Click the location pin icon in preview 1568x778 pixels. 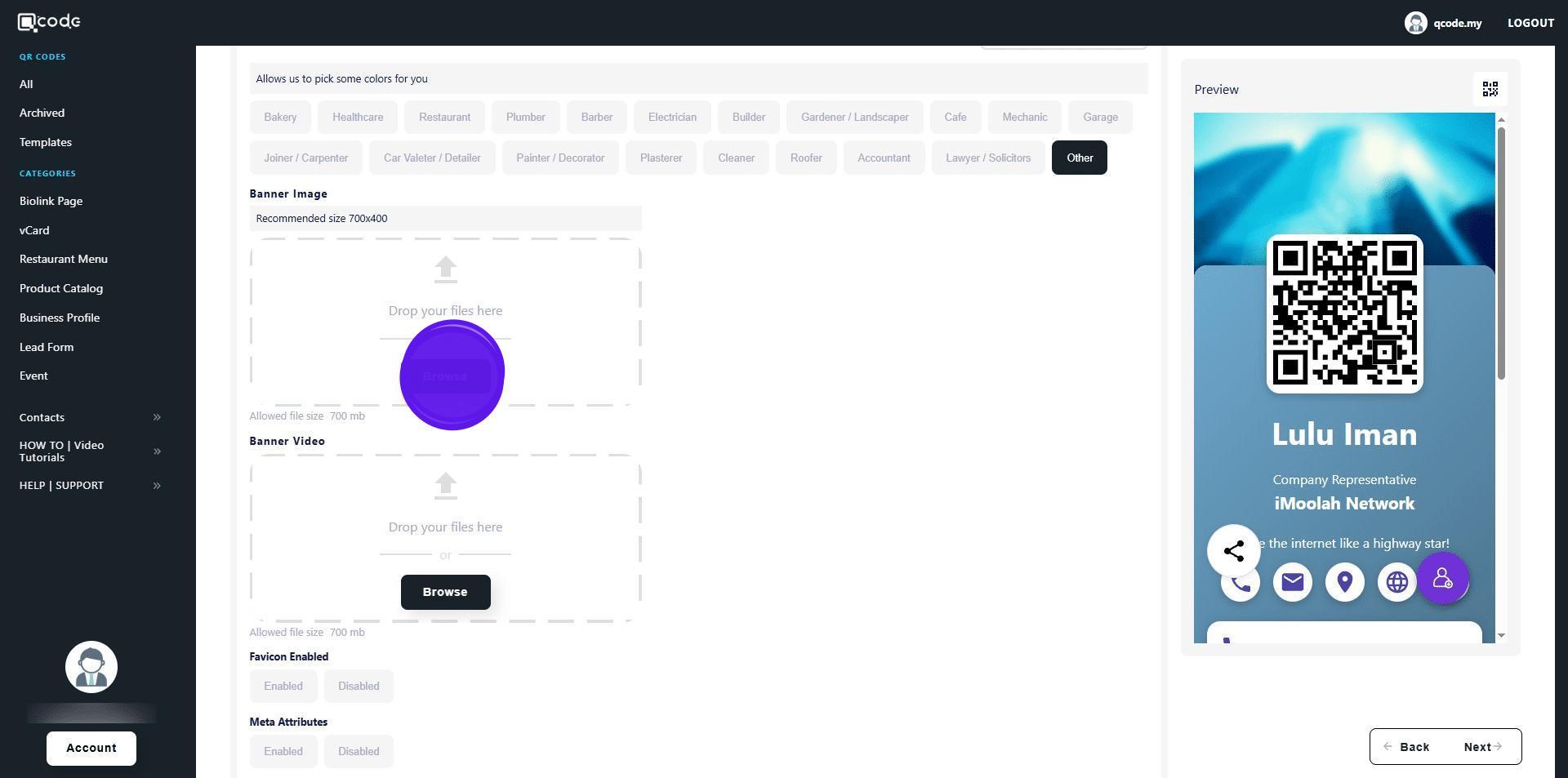[x=1344, y=582]
